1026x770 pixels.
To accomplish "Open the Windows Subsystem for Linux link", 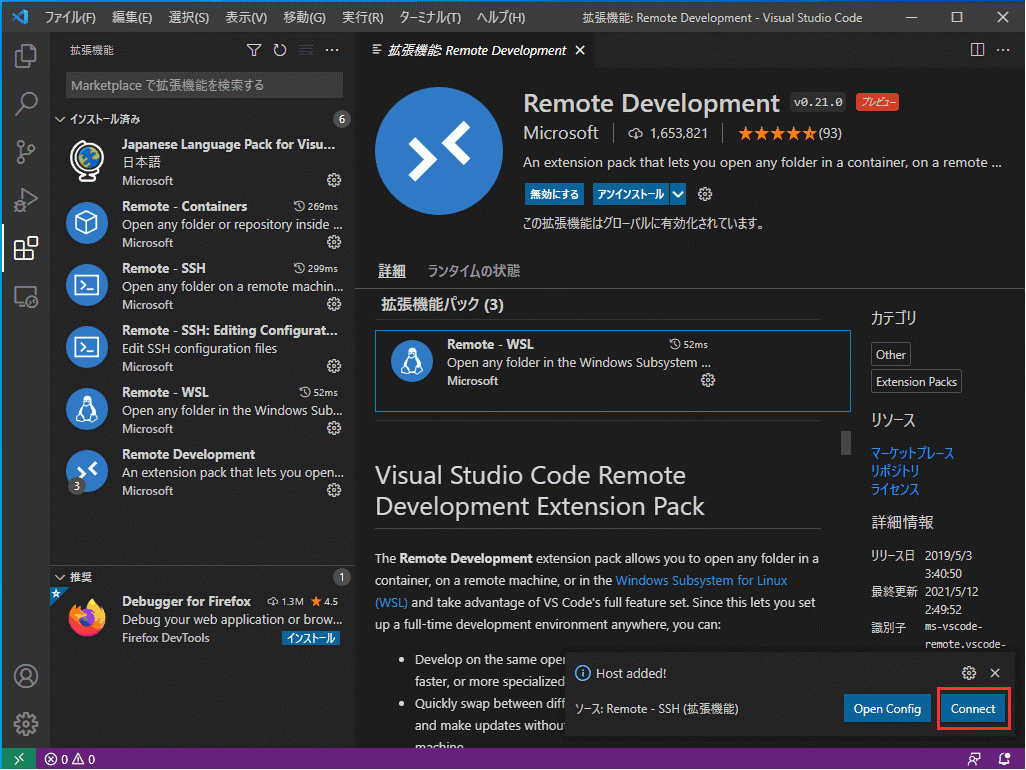I will [x=701, y=580].
